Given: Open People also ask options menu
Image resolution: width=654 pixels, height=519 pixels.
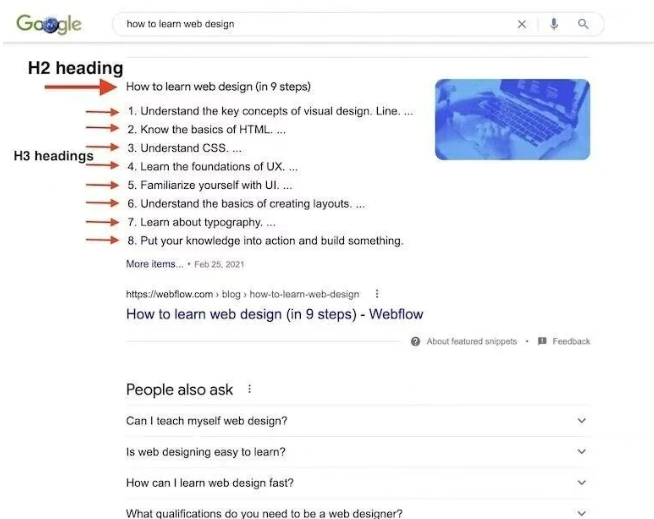Looking at the screenshot, I should coord(250,390).
